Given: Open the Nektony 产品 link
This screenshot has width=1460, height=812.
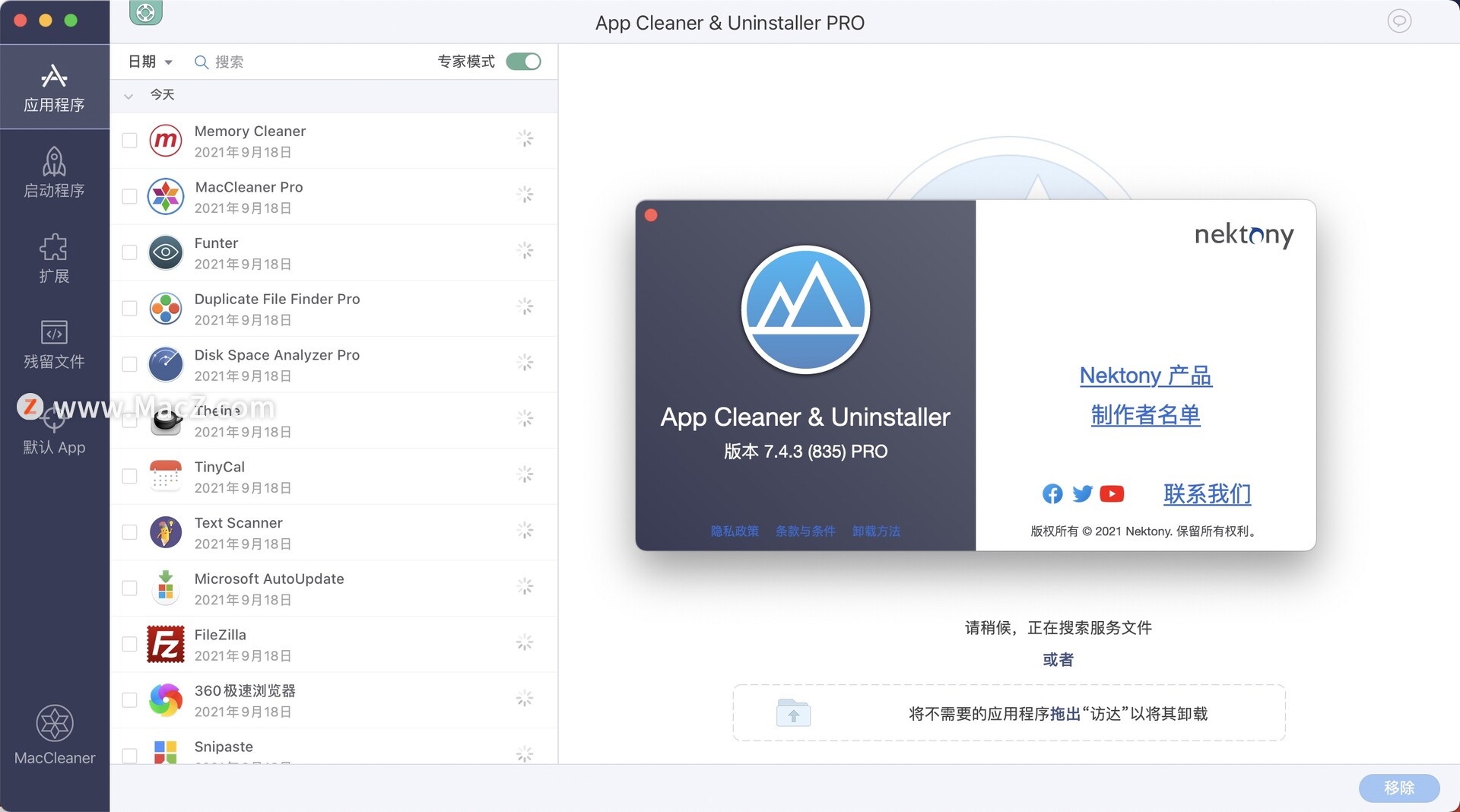Looking at the screenshot, I should click(1146, 376).
